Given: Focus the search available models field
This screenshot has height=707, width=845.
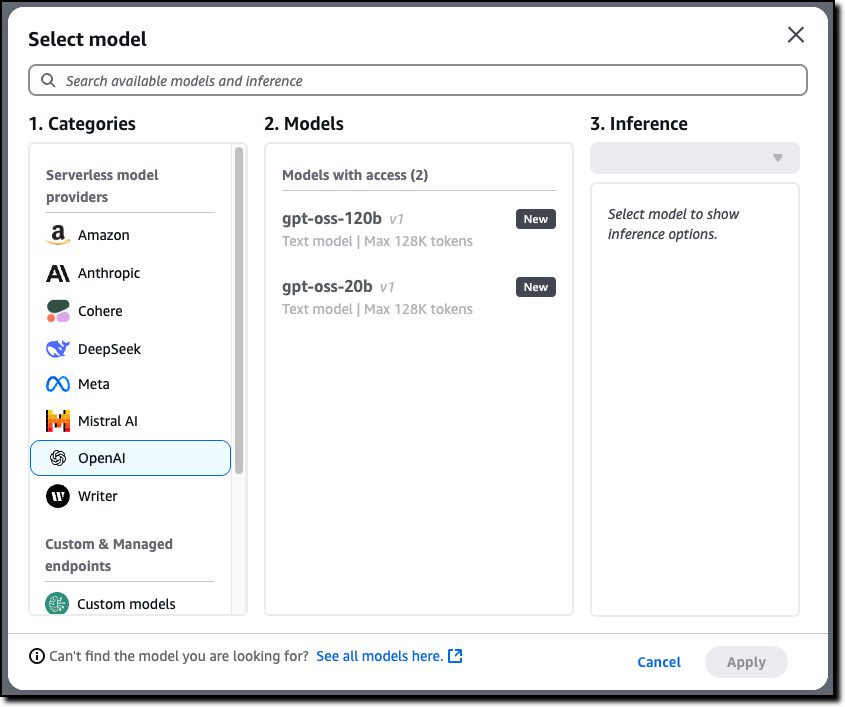Looking at the screenshot, I should [x=418, y=80].
